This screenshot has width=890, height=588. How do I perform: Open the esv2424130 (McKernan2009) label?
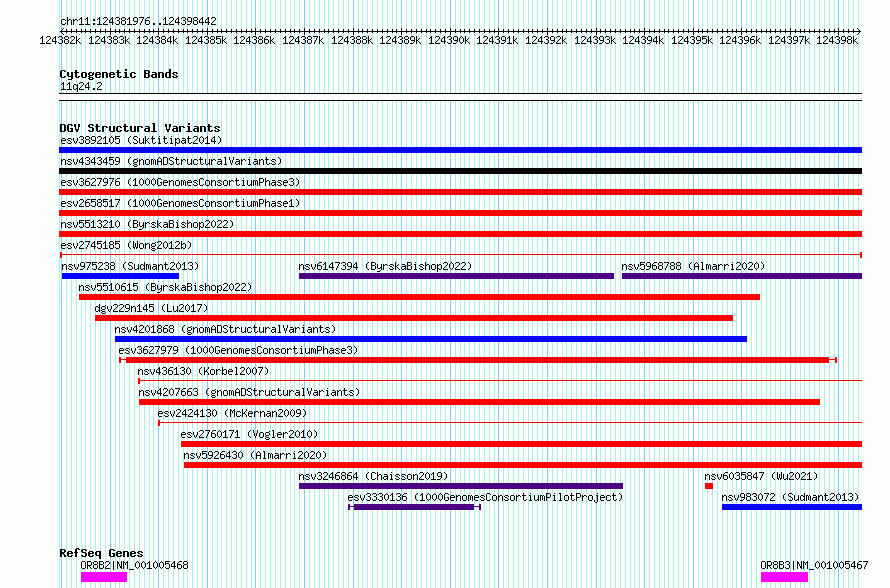pos(232,413)
